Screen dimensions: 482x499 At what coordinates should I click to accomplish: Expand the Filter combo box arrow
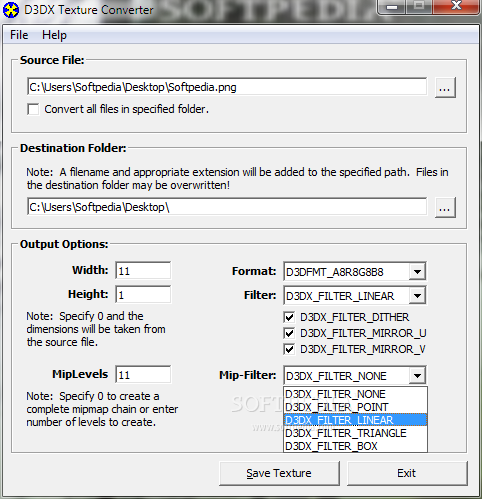417,296
